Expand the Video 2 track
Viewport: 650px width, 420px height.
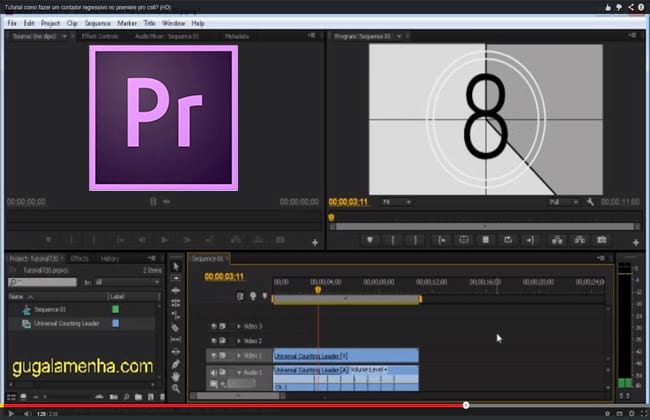(x=239, y=341)
